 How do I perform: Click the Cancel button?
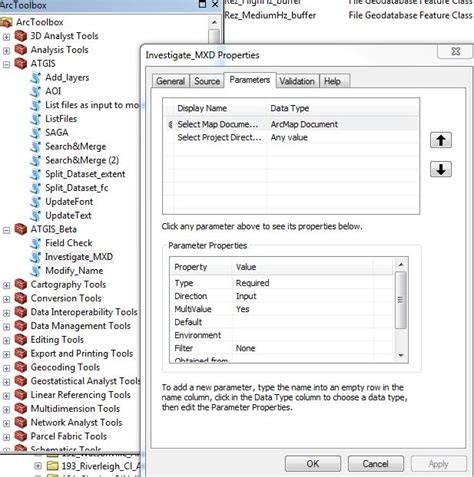[376, 464]
